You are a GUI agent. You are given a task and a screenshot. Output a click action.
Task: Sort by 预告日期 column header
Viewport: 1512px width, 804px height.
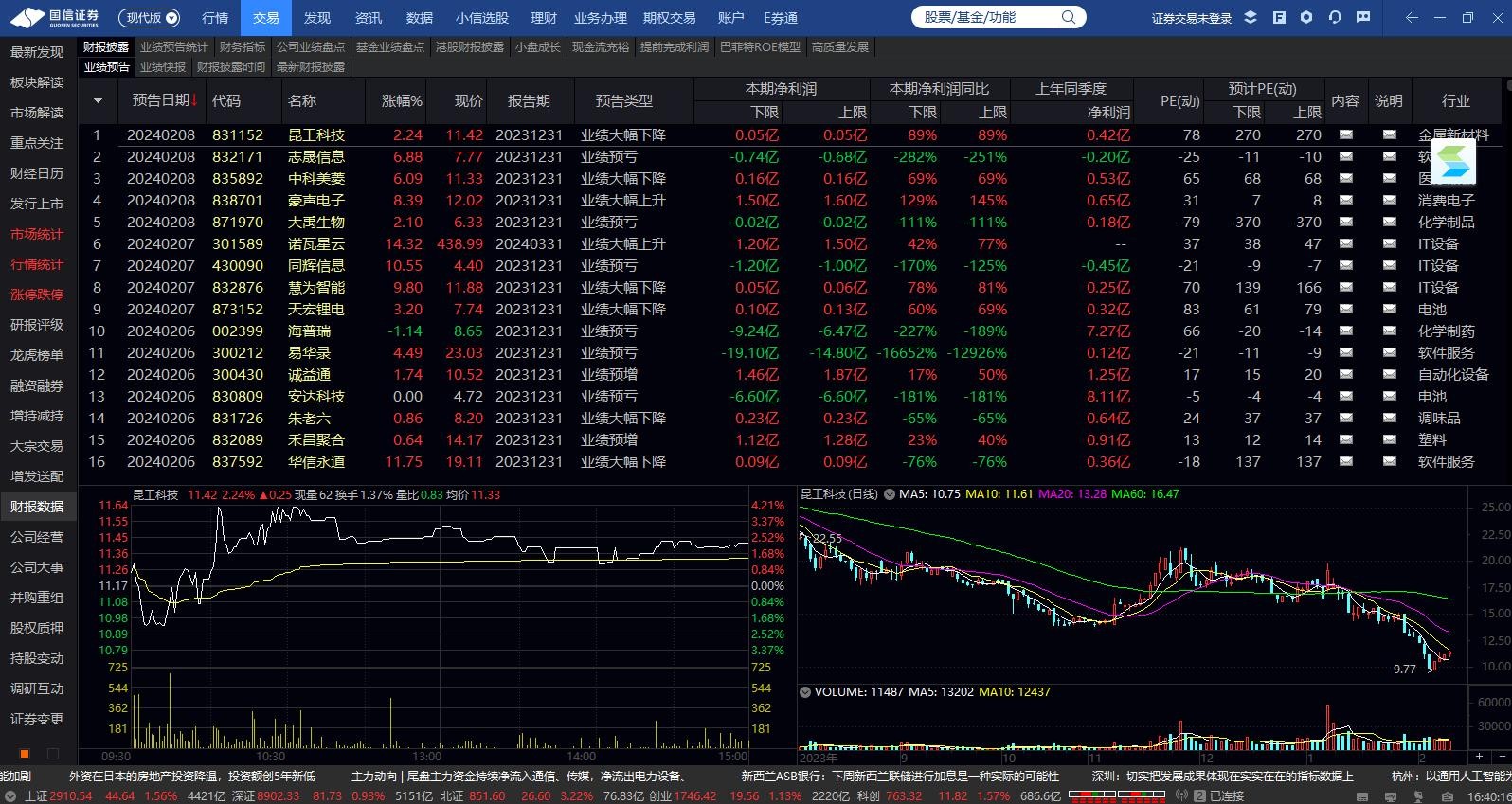(164, 100)
